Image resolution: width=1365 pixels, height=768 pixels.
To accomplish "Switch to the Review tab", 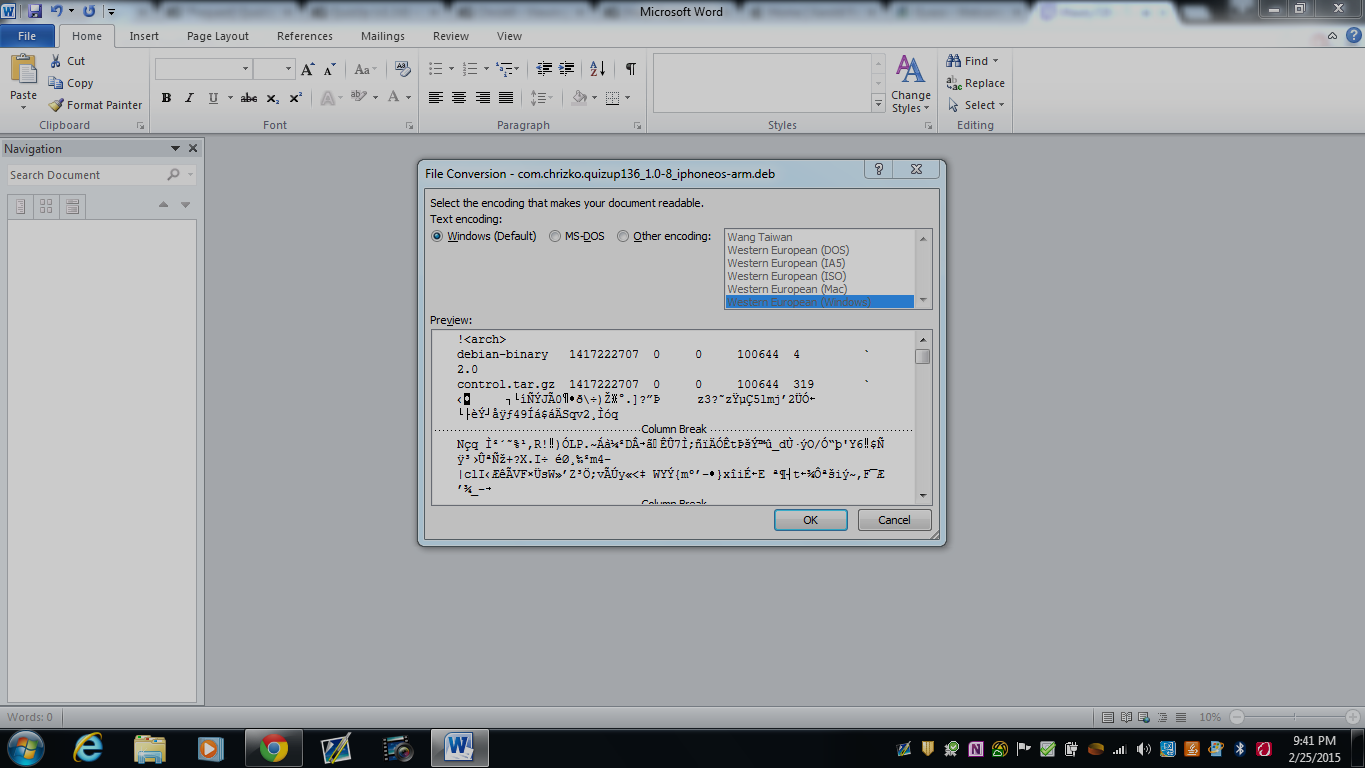I will click(451, 36).
